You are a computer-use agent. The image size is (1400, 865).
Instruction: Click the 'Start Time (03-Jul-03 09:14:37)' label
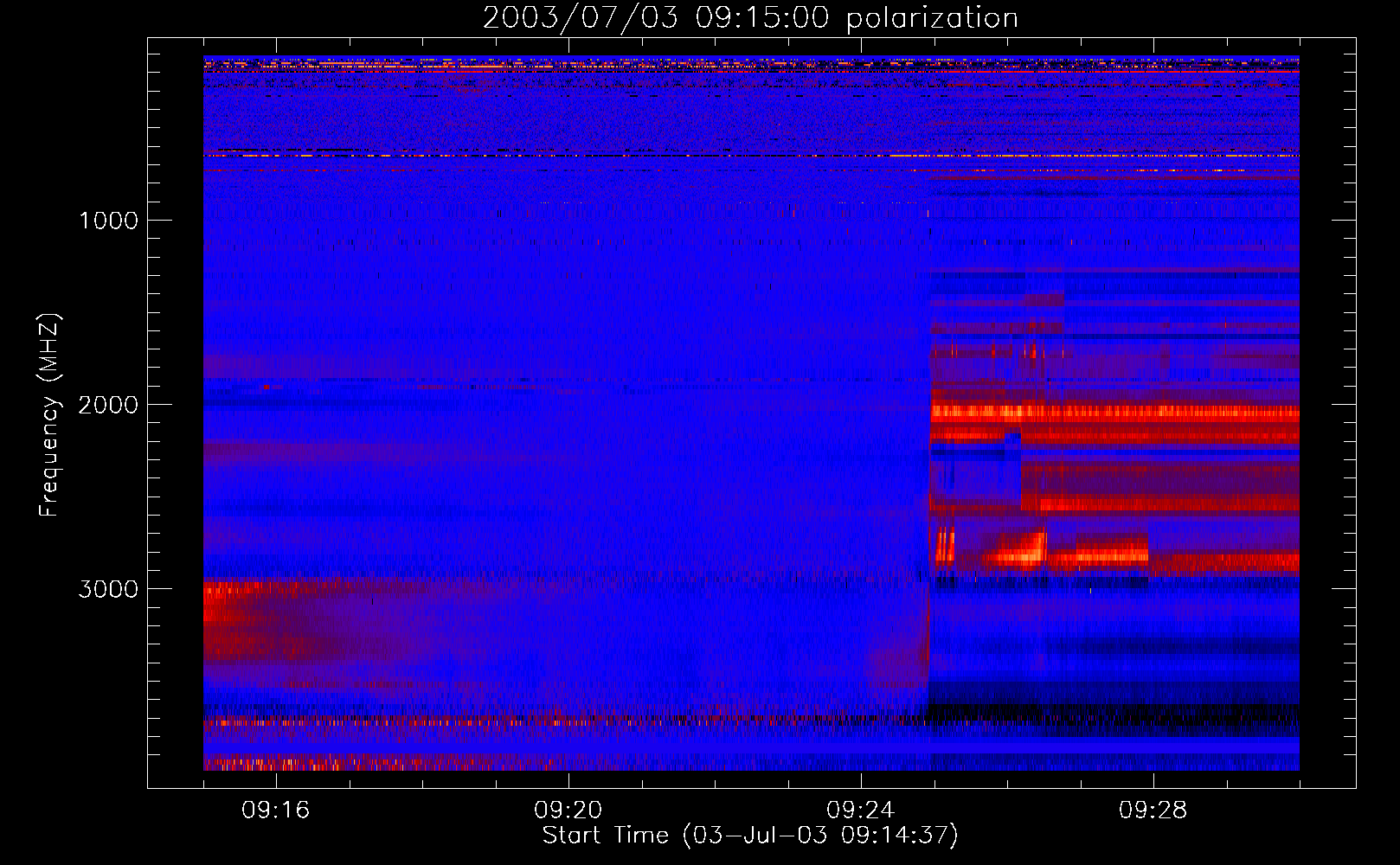(750, 836)
